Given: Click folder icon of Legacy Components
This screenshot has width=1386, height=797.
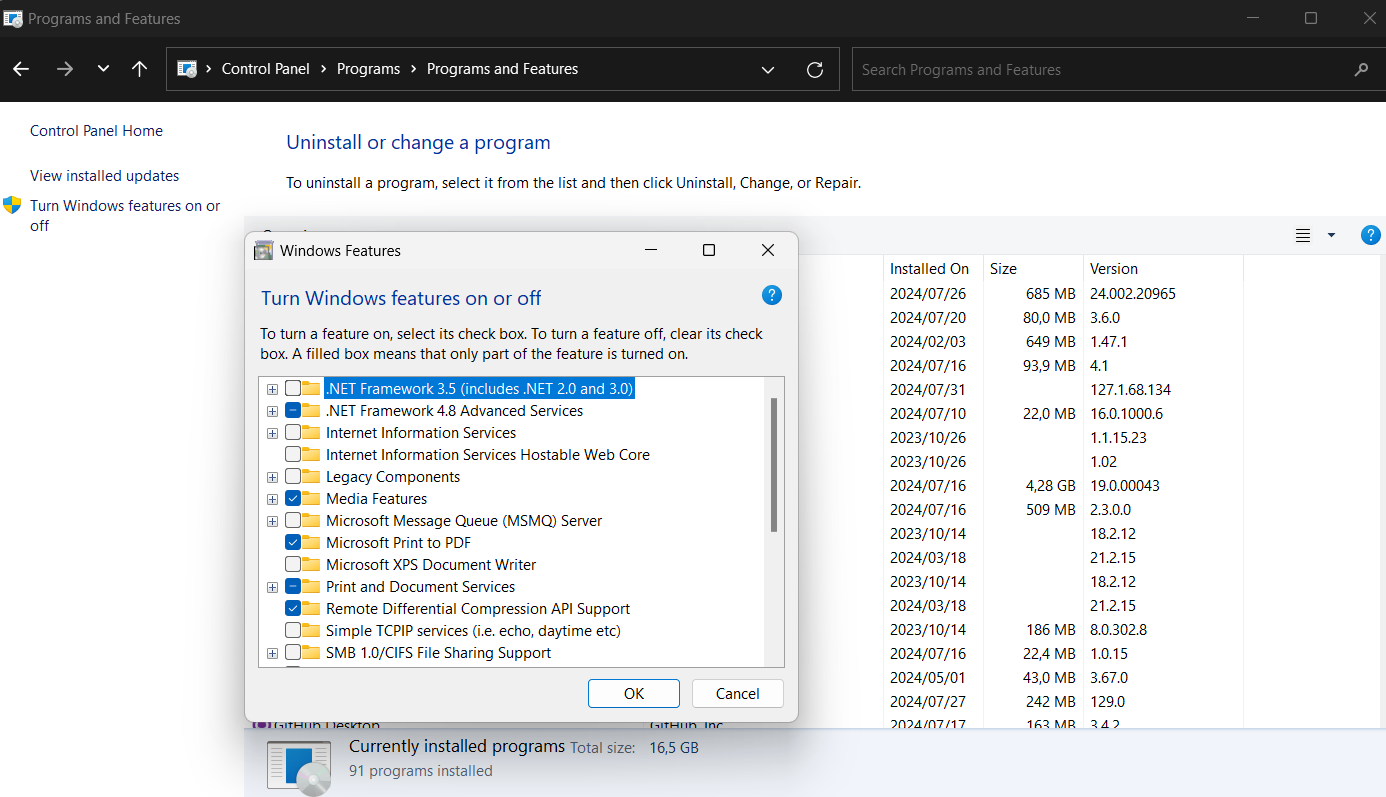Looking at the screenshot, I should pos(311,476).
